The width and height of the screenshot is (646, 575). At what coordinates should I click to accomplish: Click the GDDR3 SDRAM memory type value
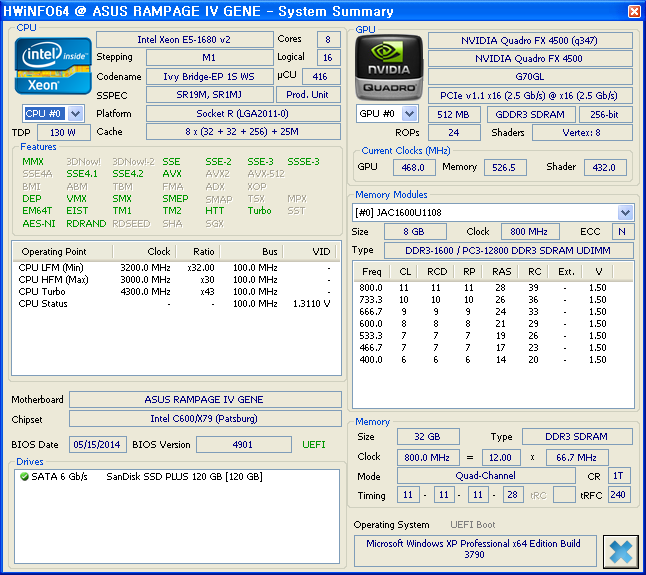tap(530, 115)
